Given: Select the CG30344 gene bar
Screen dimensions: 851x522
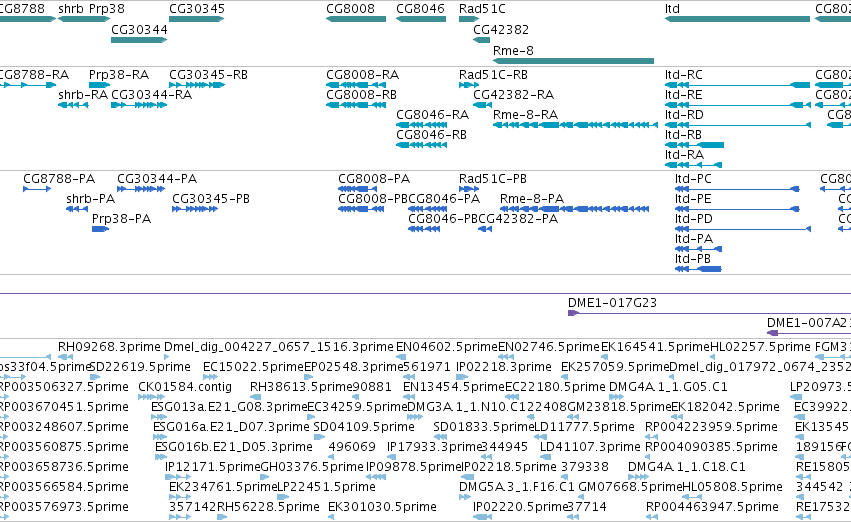Looking at the screenshot, I should tap(139, 40).
